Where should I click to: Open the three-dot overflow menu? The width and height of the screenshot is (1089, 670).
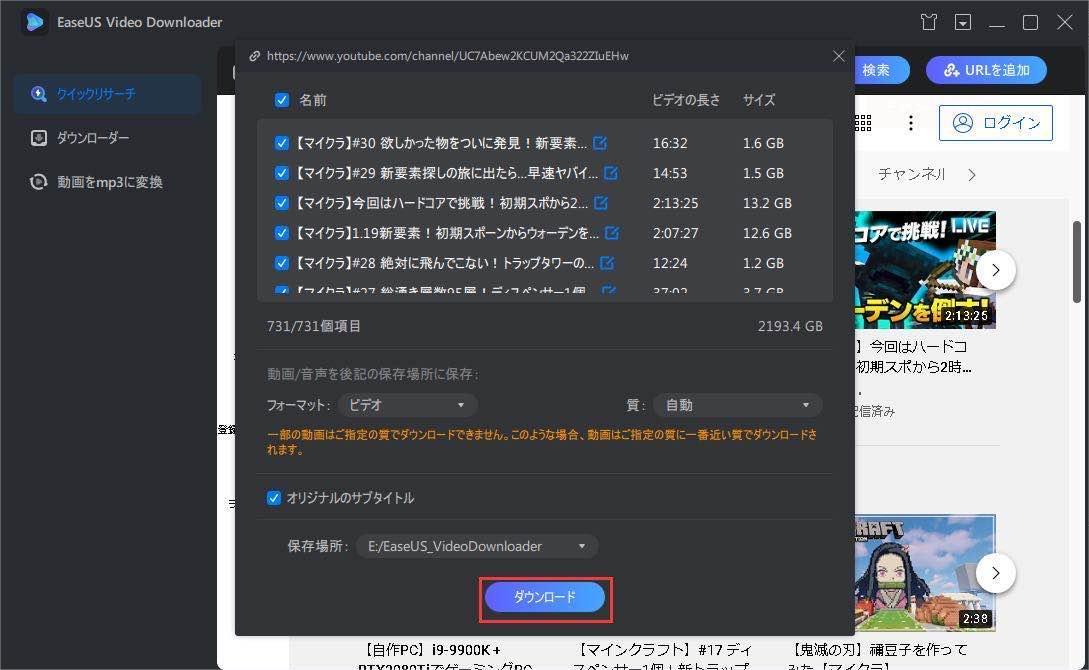(x=910, y=122)
